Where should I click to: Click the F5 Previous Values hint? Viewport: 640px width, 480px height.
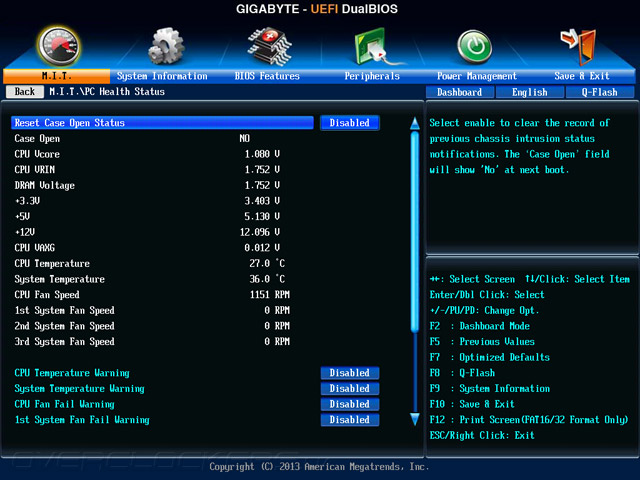pyautogui.click(x=482, y=342)
